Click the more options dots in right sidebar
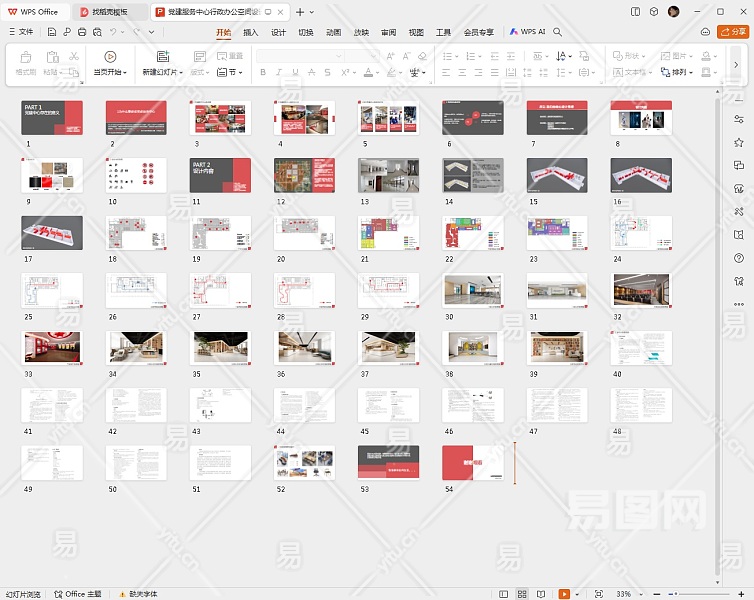The width and height of the screenshot is (754, 600). 739,305
